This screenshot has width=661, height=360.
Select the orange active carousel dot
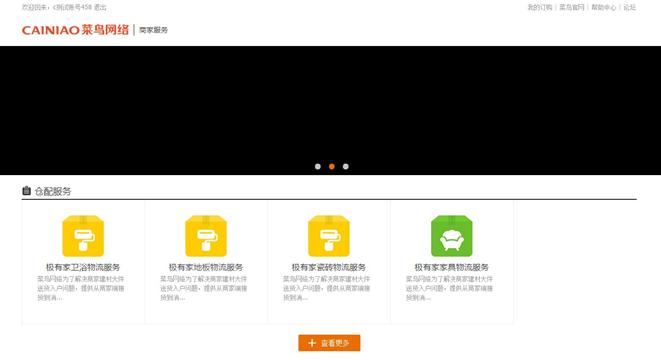pyautogui.click(x=332, y=167)
